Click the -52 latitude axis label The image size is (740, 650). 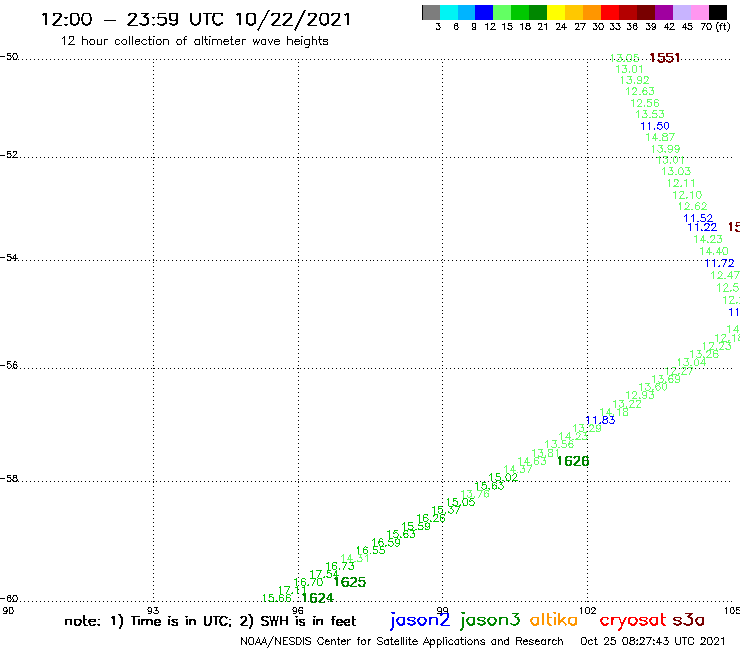(x=9, y=155)
